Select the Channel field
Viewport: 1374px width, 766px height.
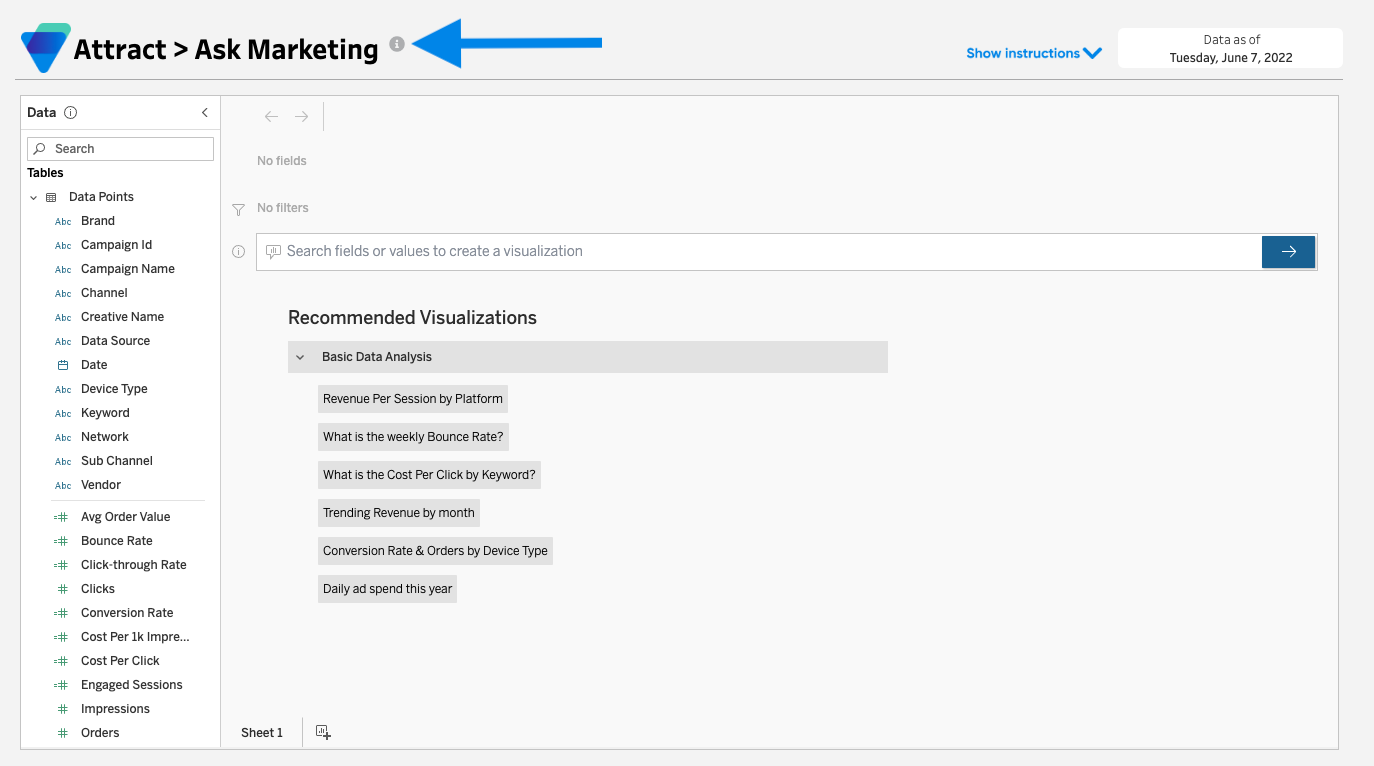pyautogui.click(x=104, y=293)
